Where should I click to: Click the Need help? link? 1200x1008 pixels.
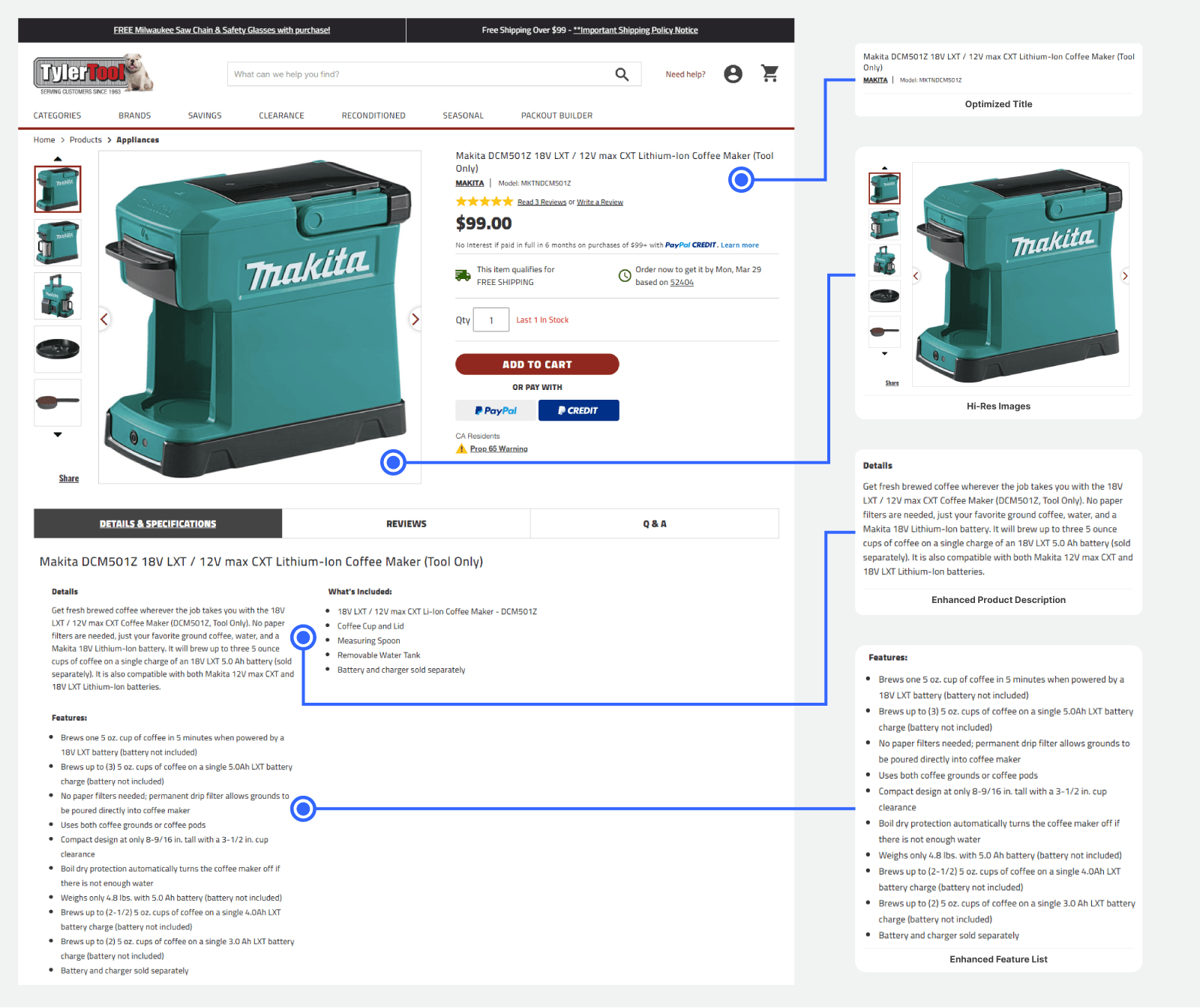coord(685,74)
